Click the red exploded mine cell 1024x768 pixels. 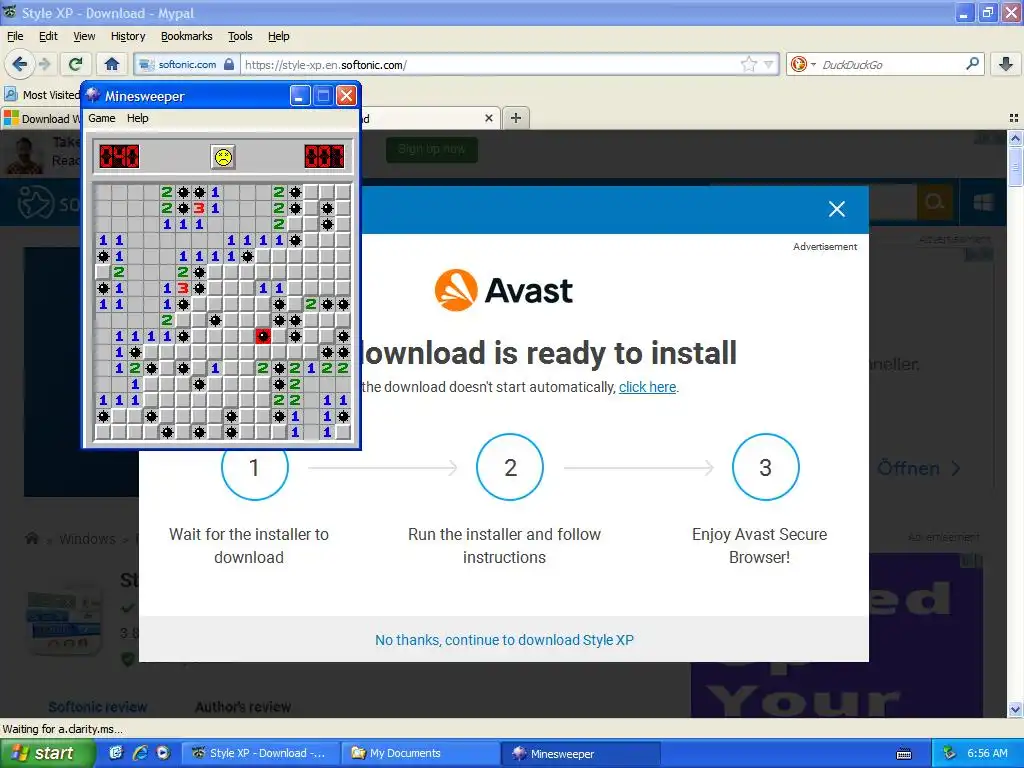(263, 336)
